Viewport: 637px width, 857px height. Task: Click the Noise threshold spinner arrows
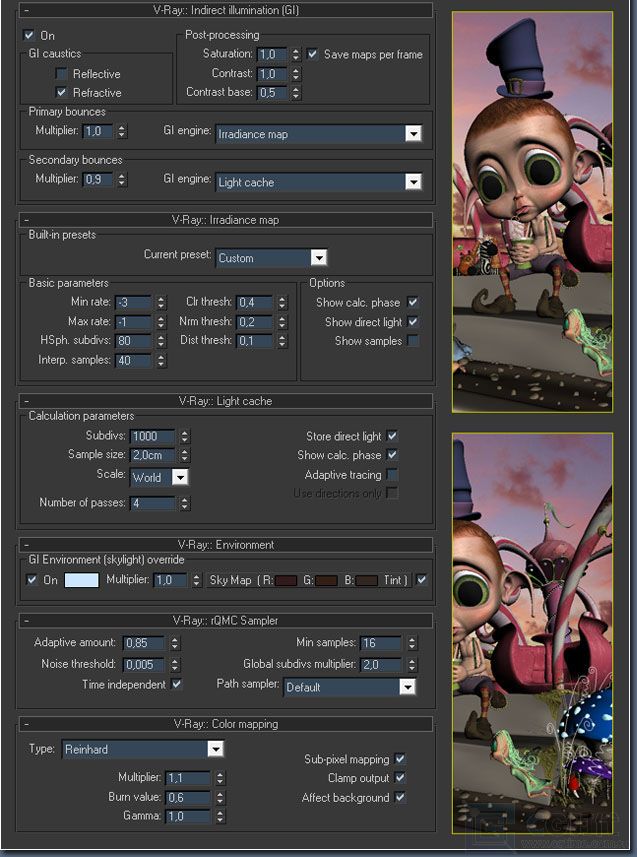[174, 665]
